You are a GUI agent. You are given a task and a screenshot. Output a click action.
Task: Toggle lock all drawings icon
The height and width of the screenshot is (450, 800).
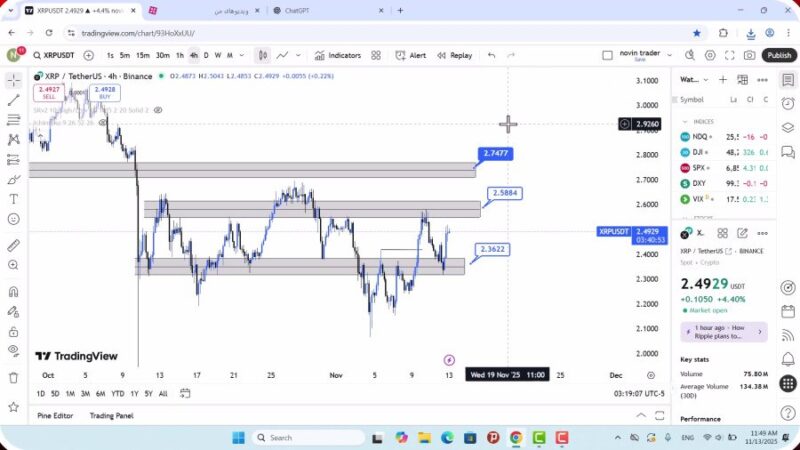coord(13,329)
